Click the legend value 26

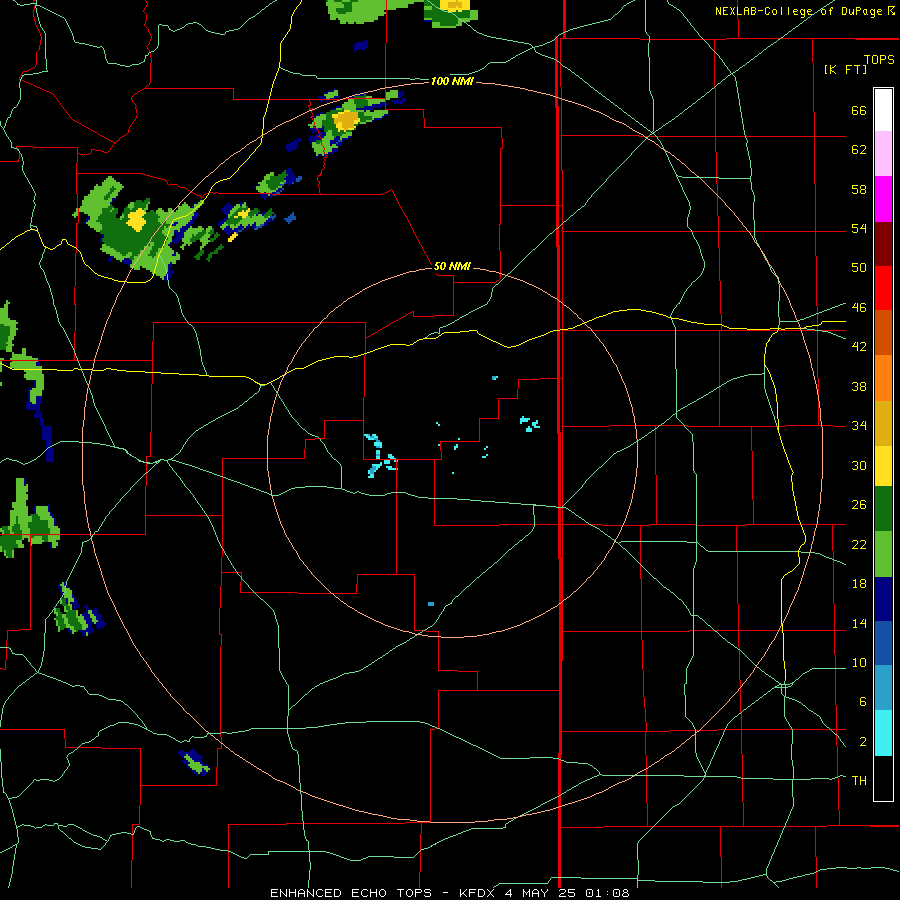859,505
